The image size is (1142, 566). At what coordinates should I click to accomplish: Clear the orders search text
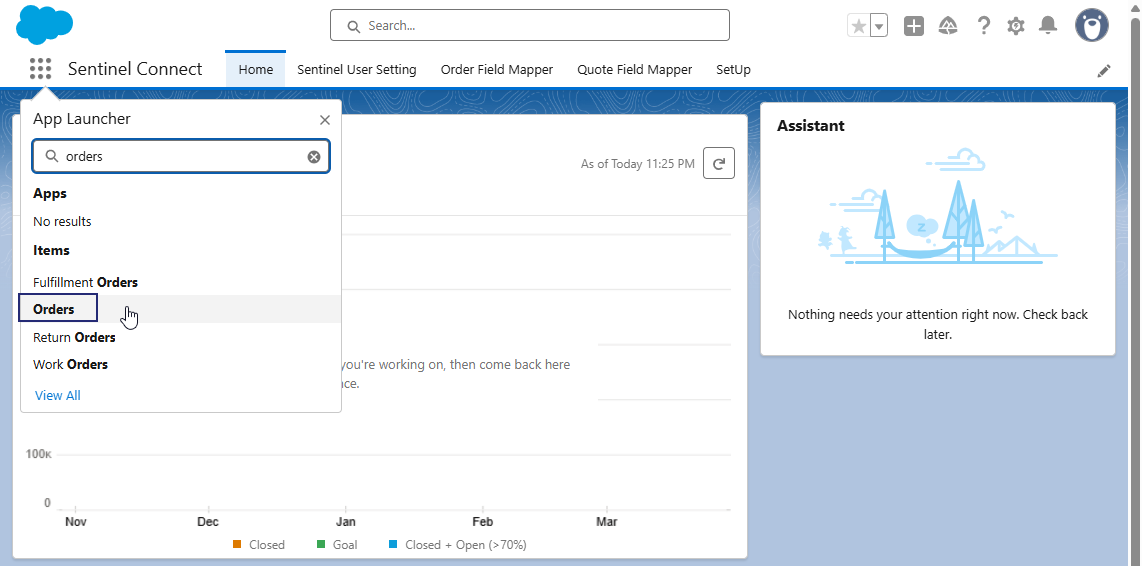pos(314,157)
